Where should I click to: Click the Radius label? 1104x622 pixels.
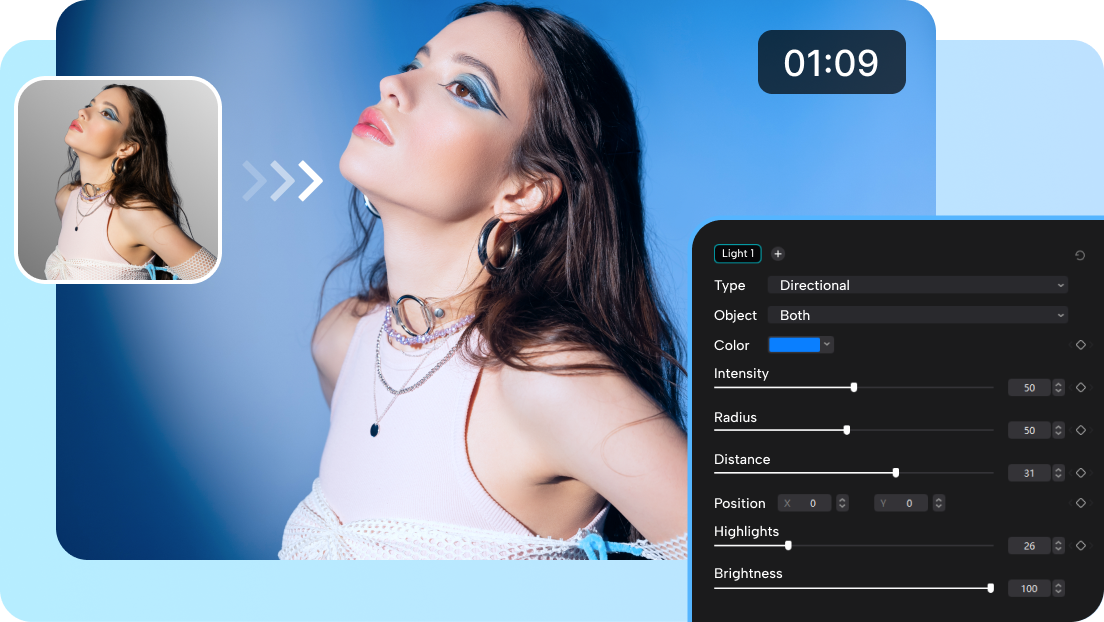click(x=735, y=417)
